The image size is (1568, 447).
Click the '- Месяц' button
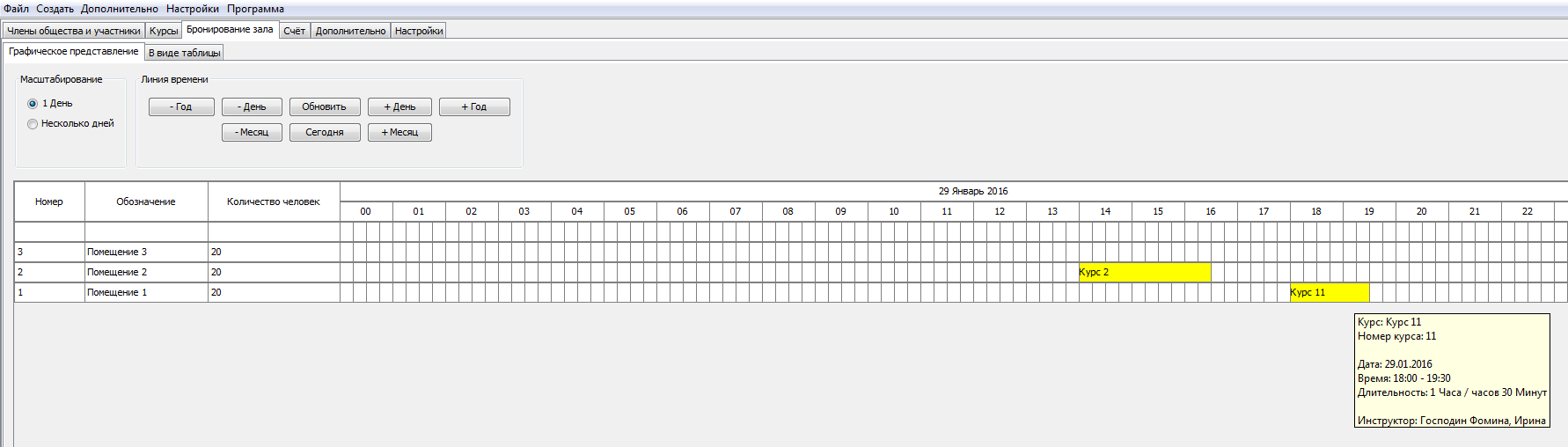pos(252,133)
